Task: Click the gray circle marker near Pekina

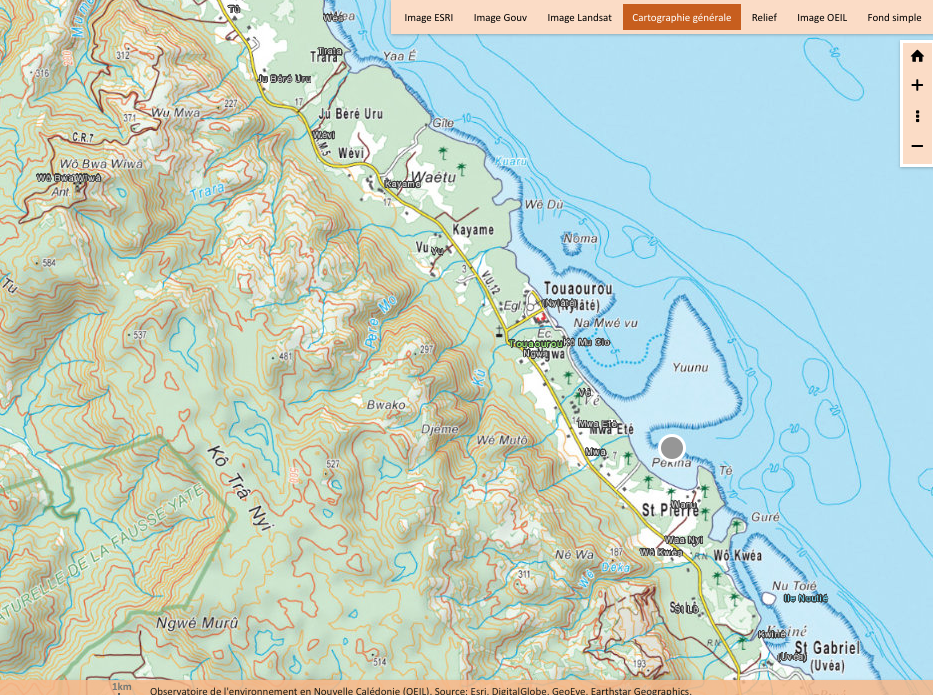Action: click(672, 448)
